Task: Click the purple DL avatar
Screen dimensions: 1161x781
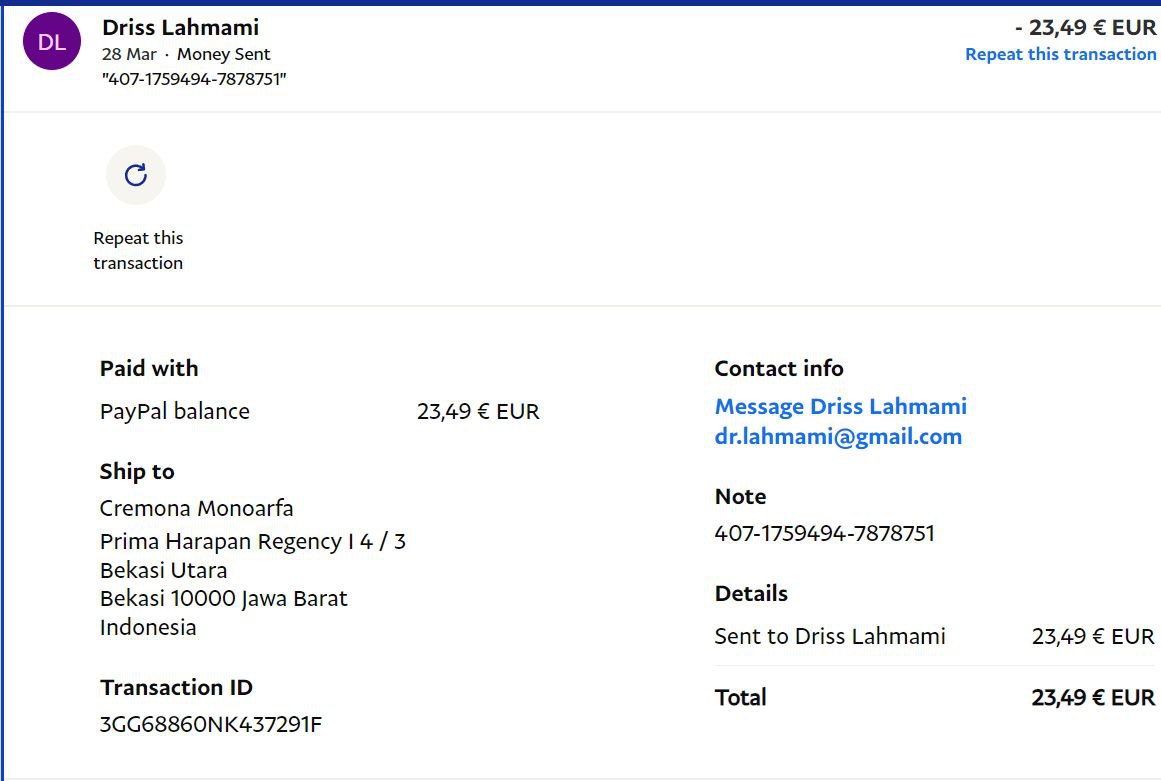Action: (52, 41)
